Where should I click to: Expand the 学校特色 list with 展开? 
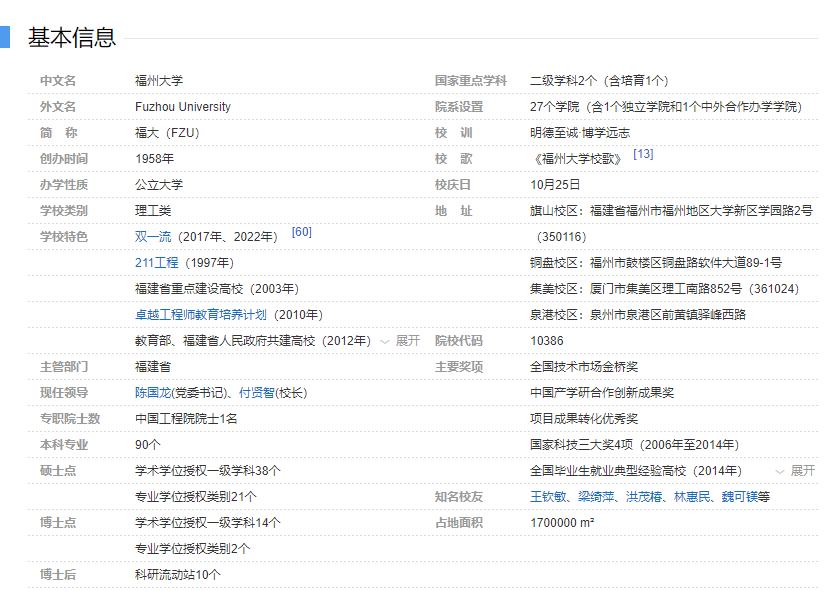pos(401,341)
